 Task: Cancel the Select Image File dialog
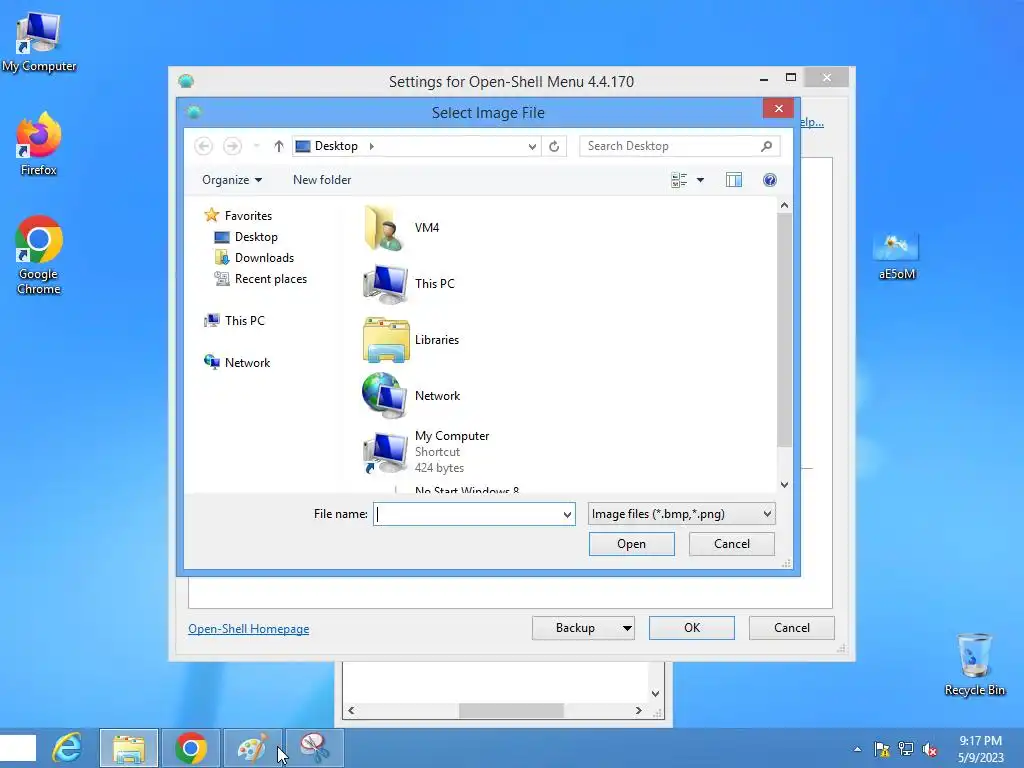(731, 544)
